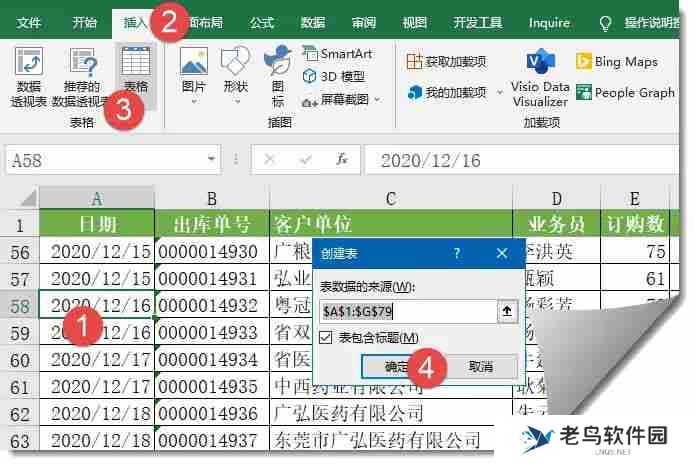Select column C header
This screenshot has width=694, height=465.
(391, 198)
